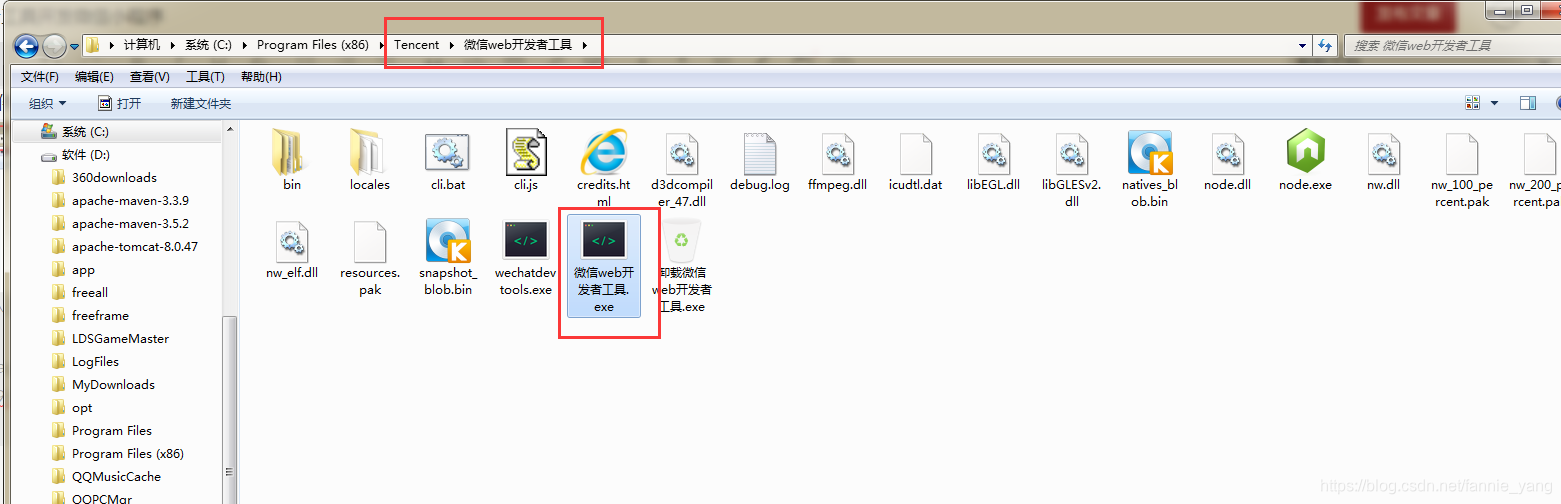Image resolution: width=1561 pixels, height=504 pixels.
Task: Select 系统 (C:) in navigation pane
Action: click(x=85, y=132)
